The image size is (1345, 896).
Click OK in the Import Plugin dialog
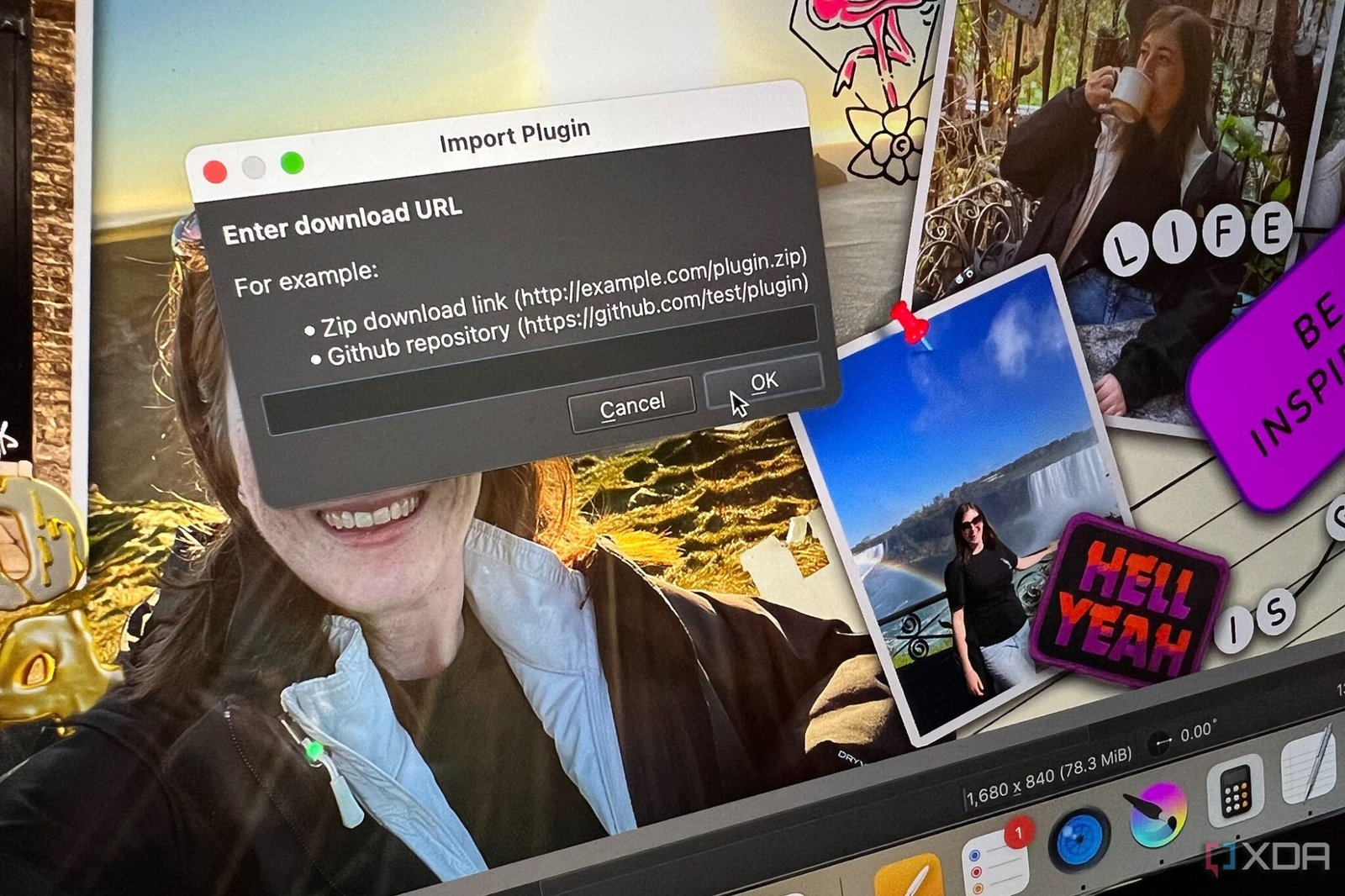point(763,382)
